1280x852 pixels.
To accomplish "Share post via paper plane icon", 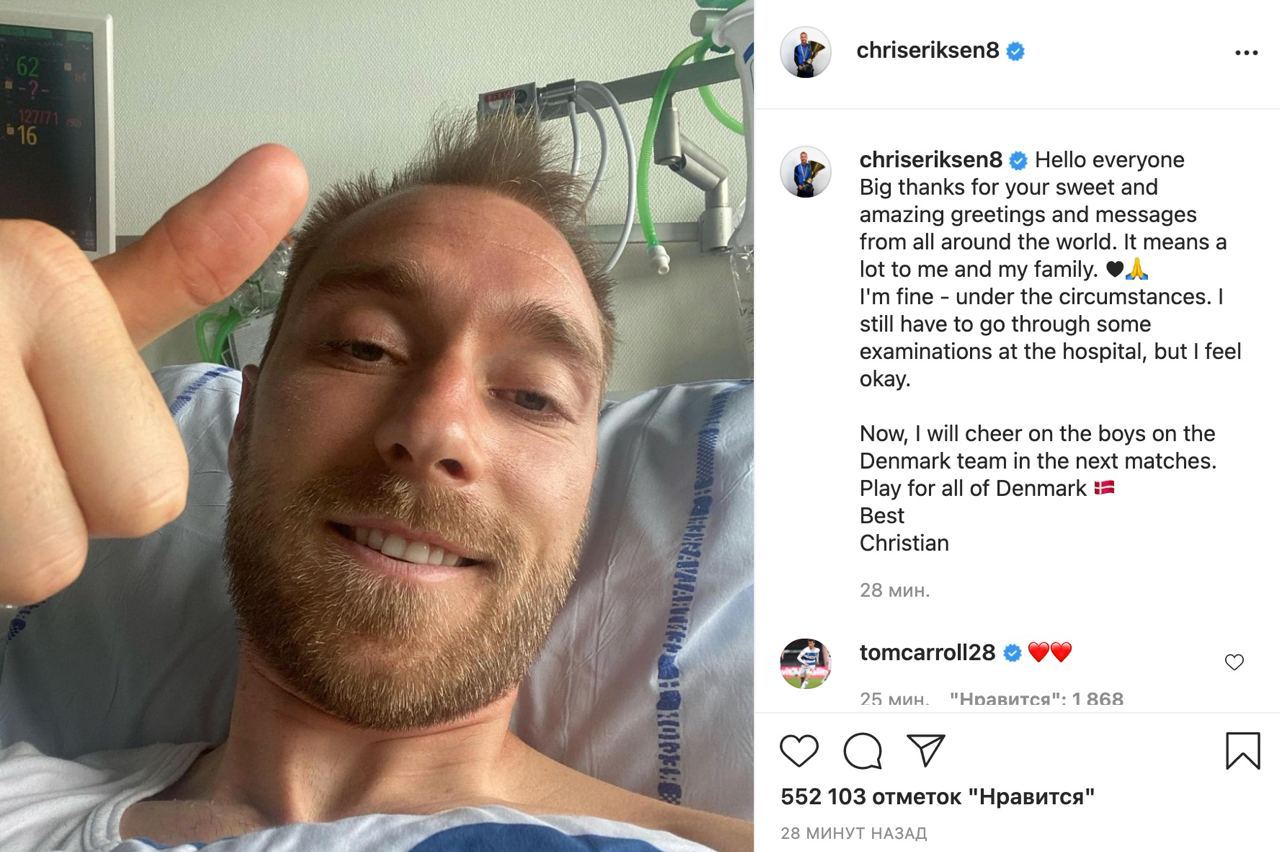I will [x=926, y=750].
